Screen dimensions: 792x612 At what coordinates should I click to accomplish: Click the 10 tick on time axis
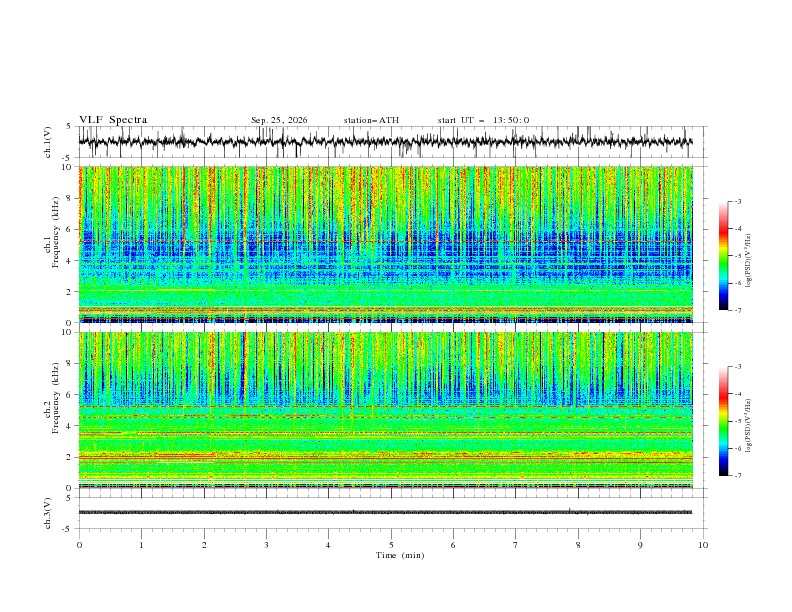703,545
